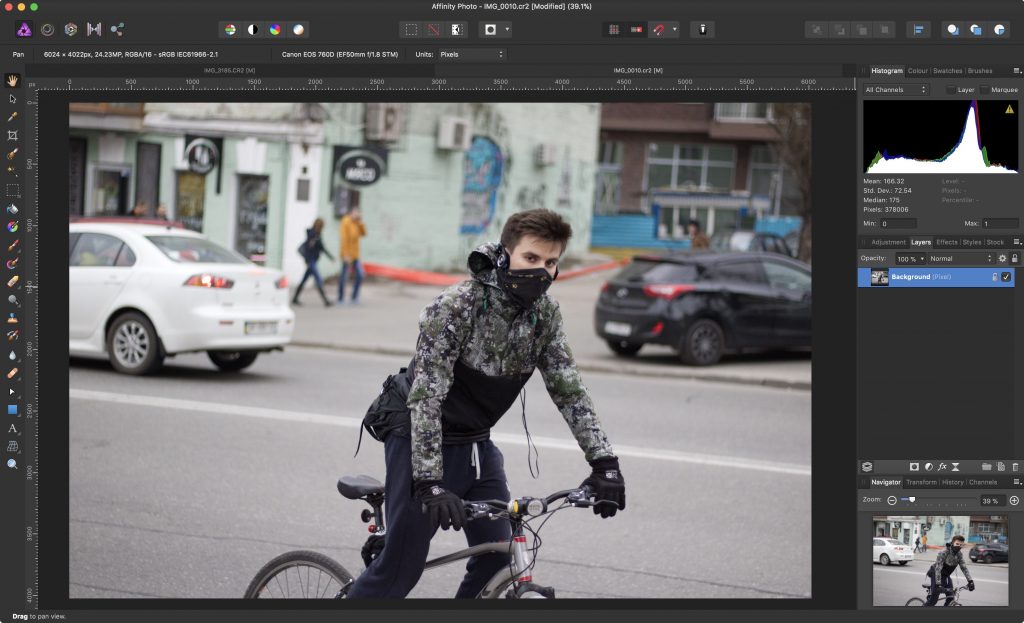Select the Clone Brush tool

point(12,318)
